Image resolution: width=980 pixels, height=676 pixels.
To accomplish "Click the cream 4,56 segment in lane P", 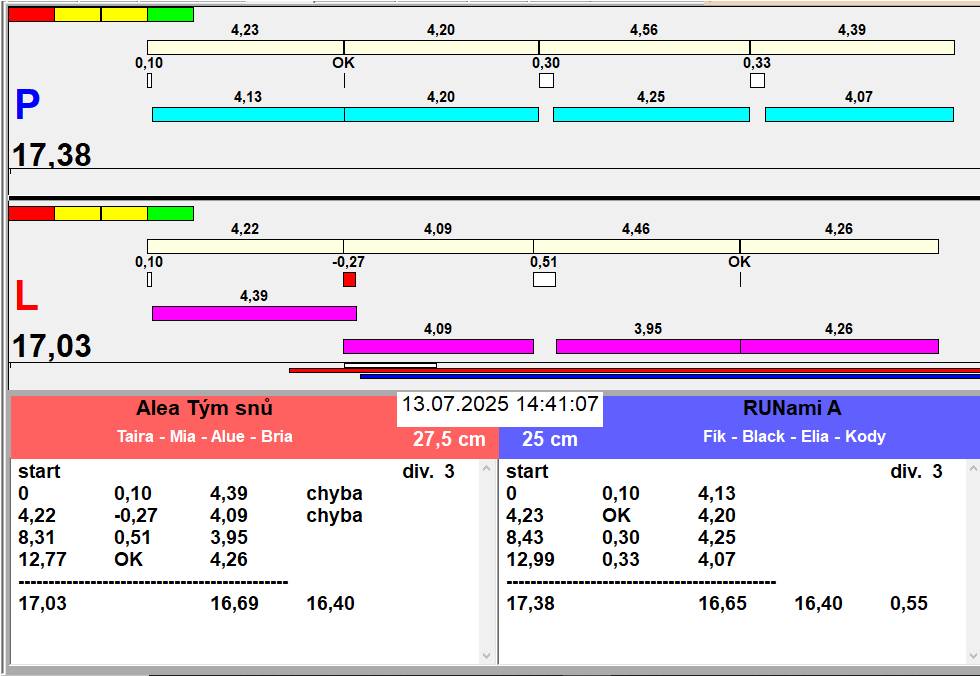I will [x=644, y=47].
